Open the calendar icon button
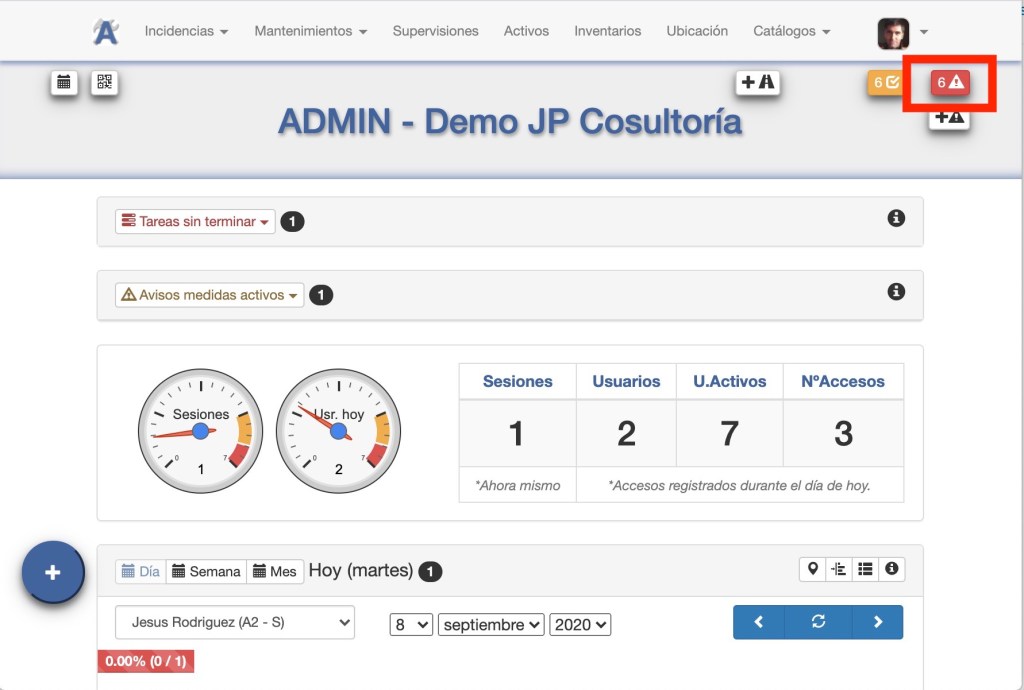This screenshot has height=690, width=1024. tap(64, 83)
